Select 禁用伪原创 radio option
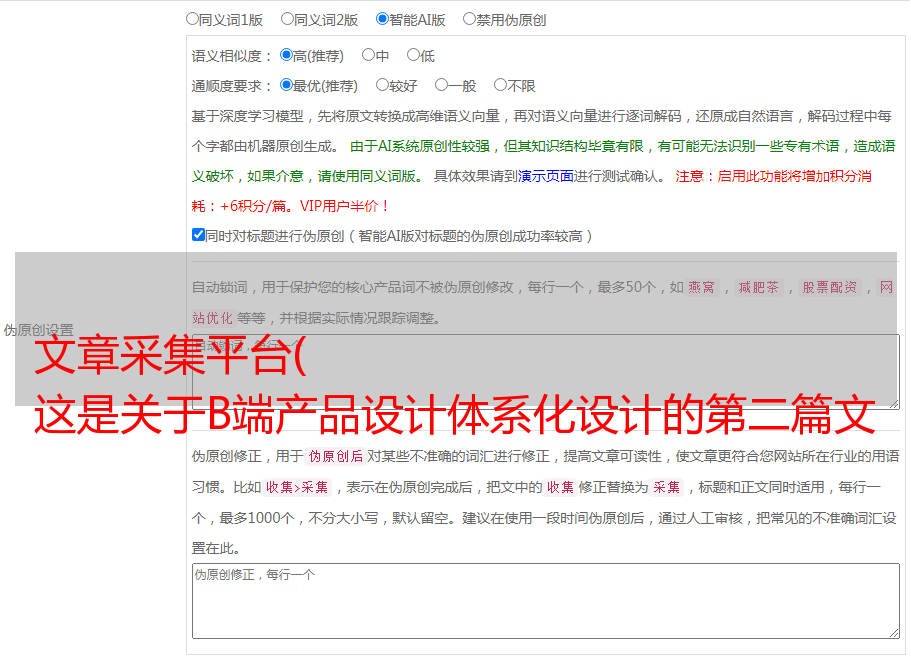Image resolution: width=911 pixels, height=658 pixels. tap(469, 19)
